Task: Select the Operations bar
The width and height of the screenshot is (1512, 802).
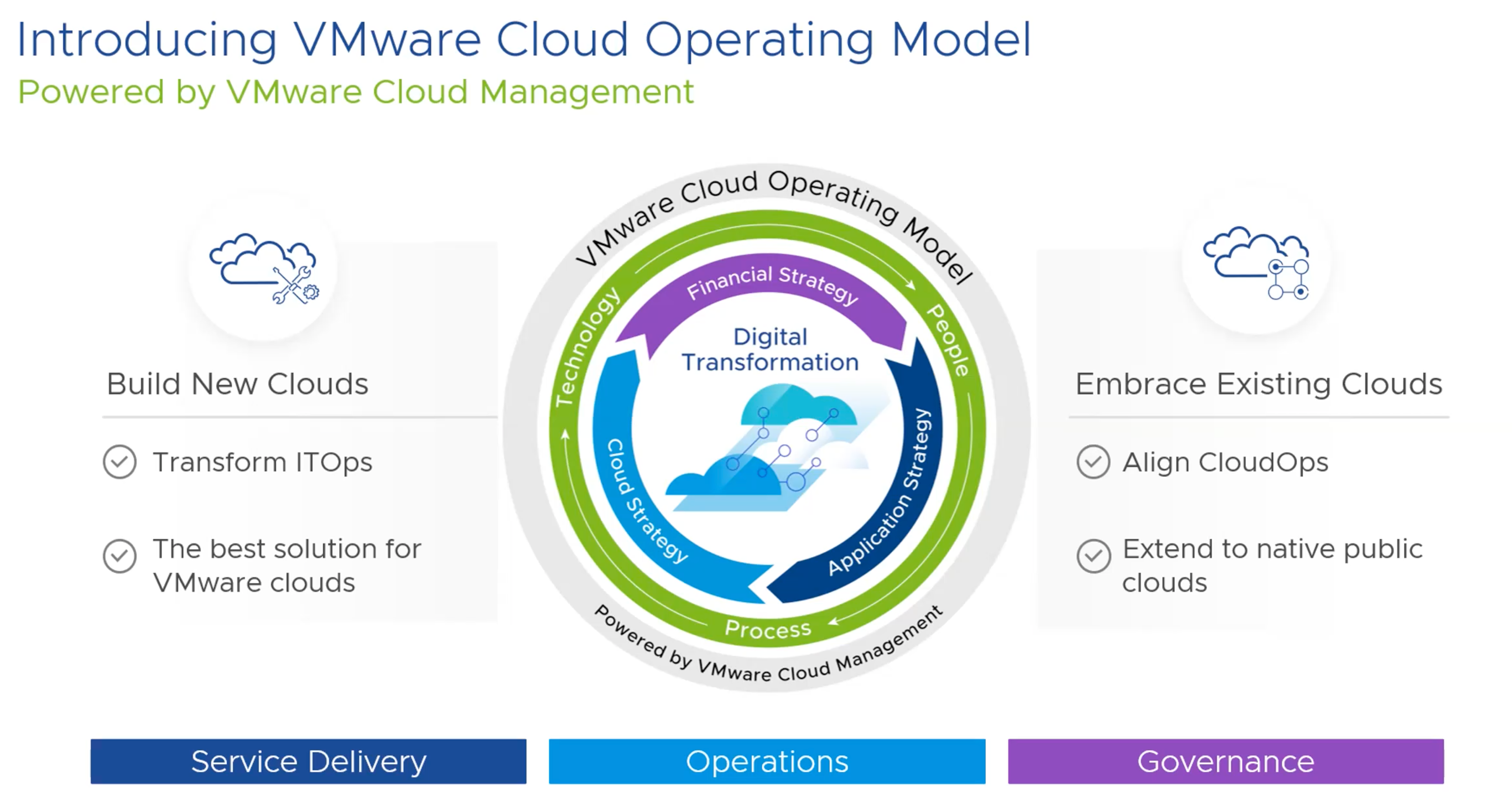Action: 767,761
